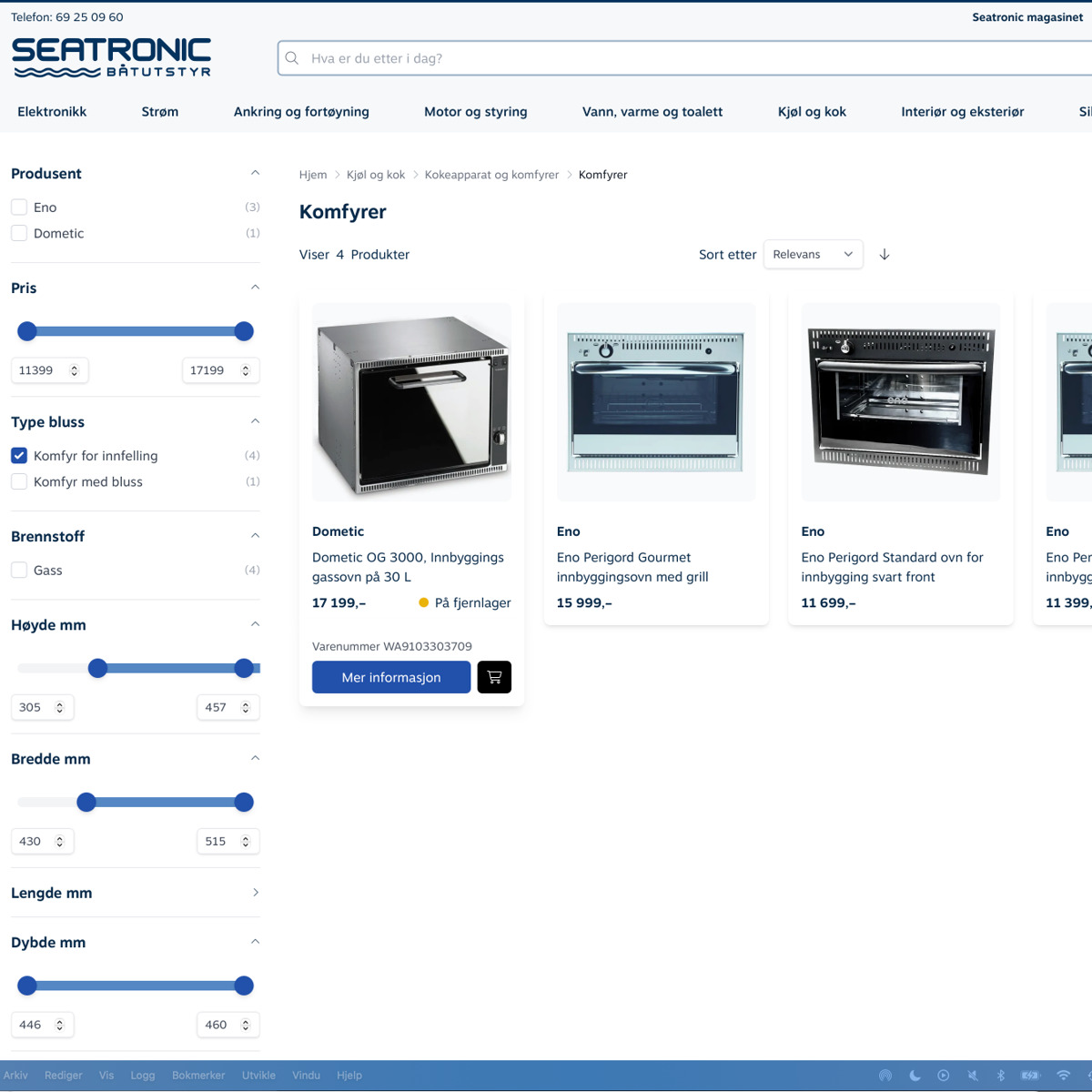Click price slider minimum handle
Image resolution: width=1092 pixels, height=1092 pixels.
(x=27, y=331)
